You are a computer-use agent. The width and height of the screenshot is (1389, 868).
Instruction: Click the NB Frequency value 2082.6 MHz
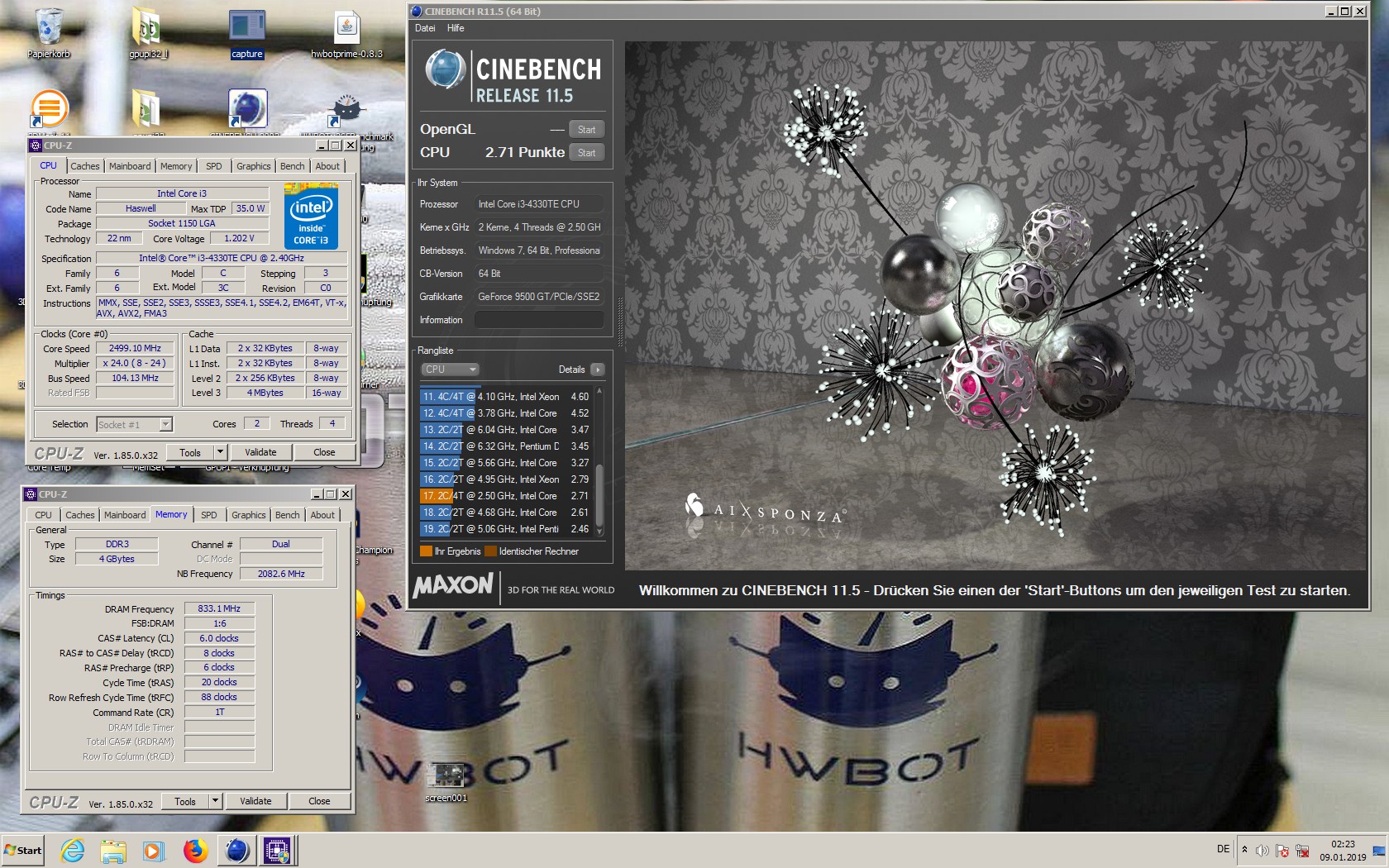(x=281, y=574)
